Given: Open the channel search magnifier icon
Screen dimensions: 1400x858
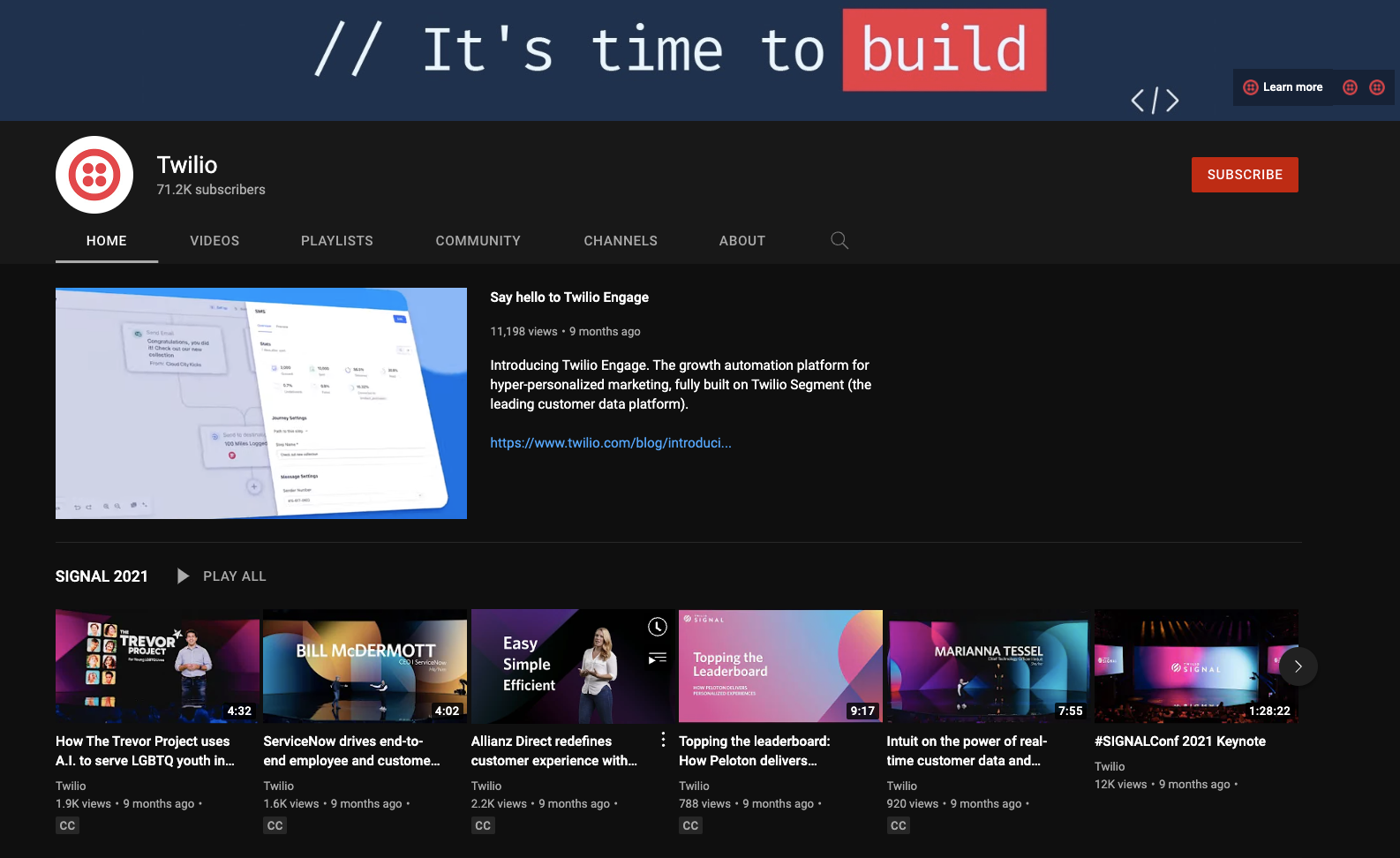Looking at the screenshot, I should point(839,240).
